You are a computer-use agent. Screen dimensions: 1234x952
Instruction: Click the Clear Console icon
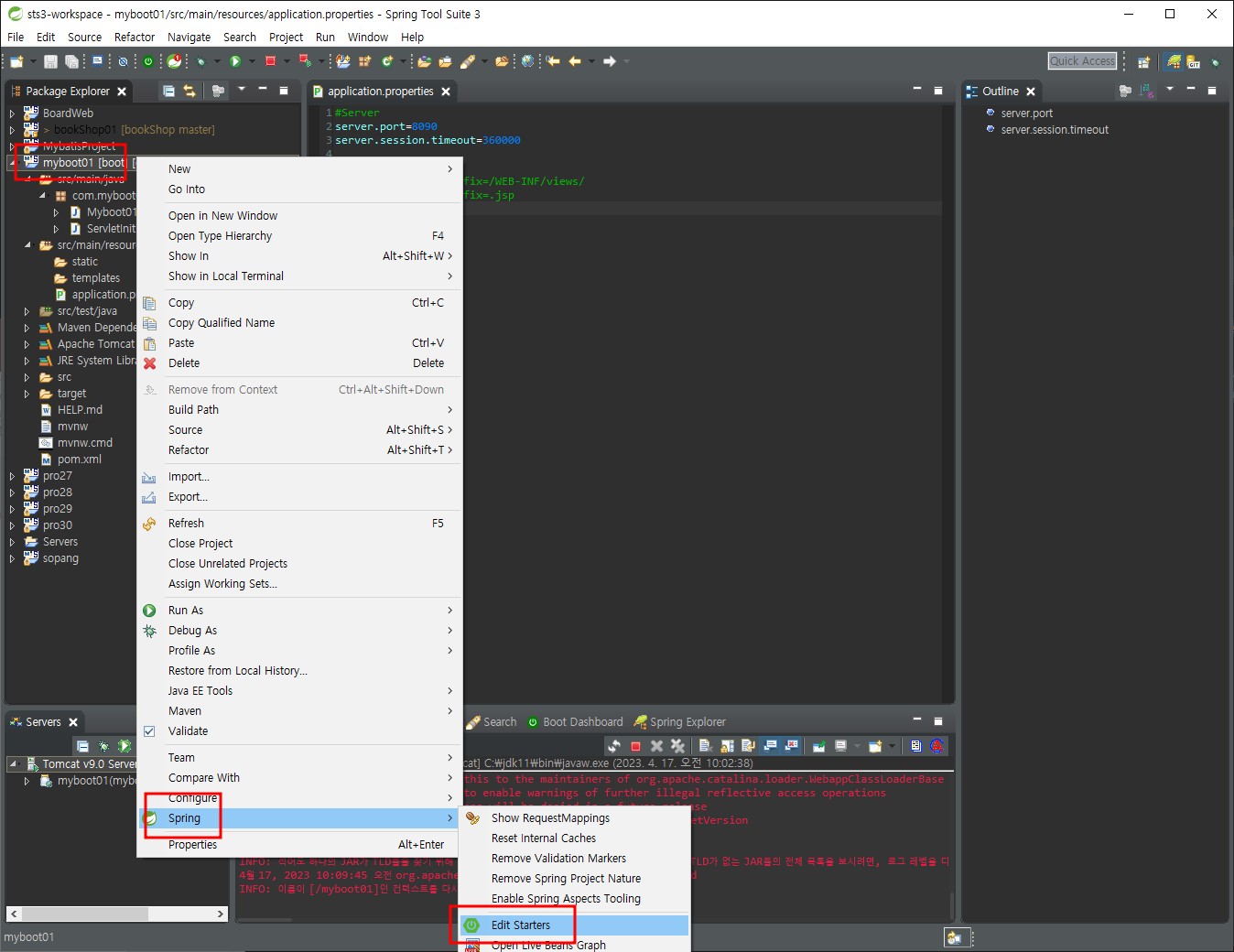pyautogui.click(x=706, y=746)
